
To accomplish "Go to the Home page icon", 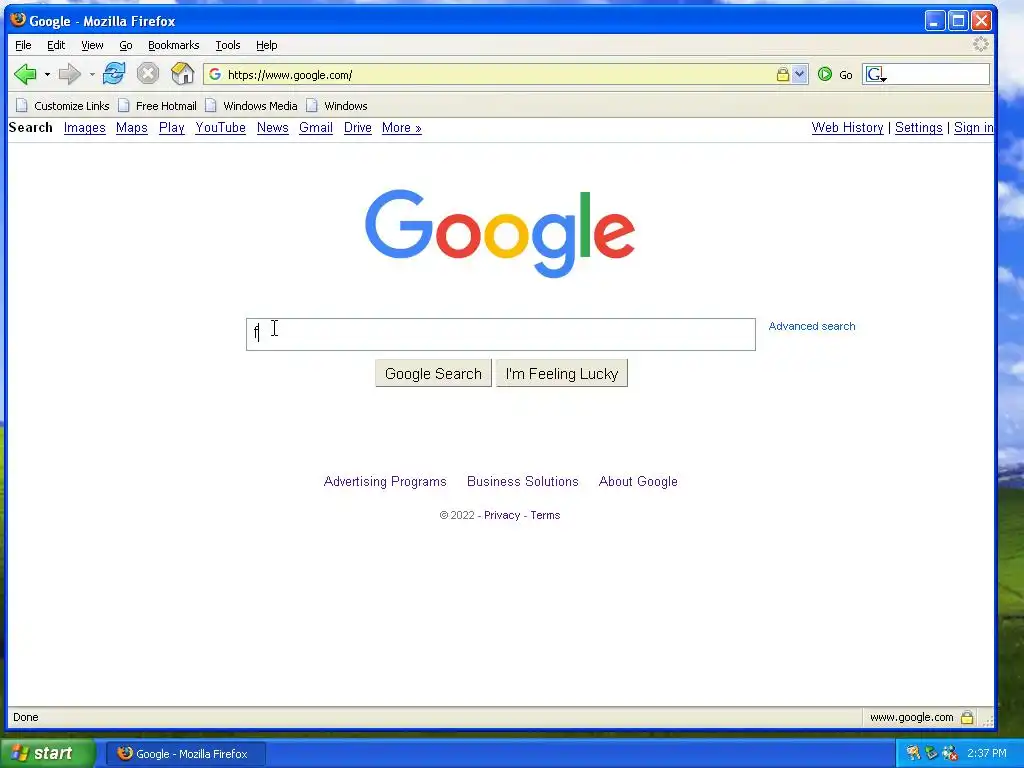I will (x=182, y=74).
